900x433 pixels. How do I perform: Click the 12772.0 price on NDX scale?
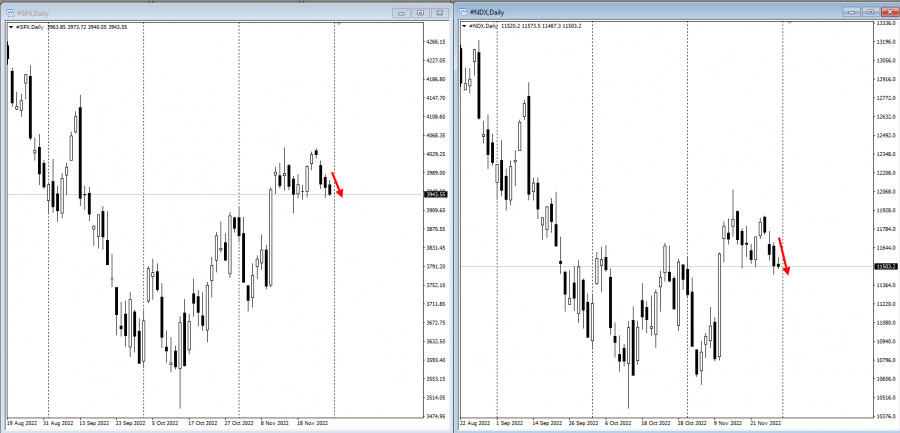coord(887,98)
